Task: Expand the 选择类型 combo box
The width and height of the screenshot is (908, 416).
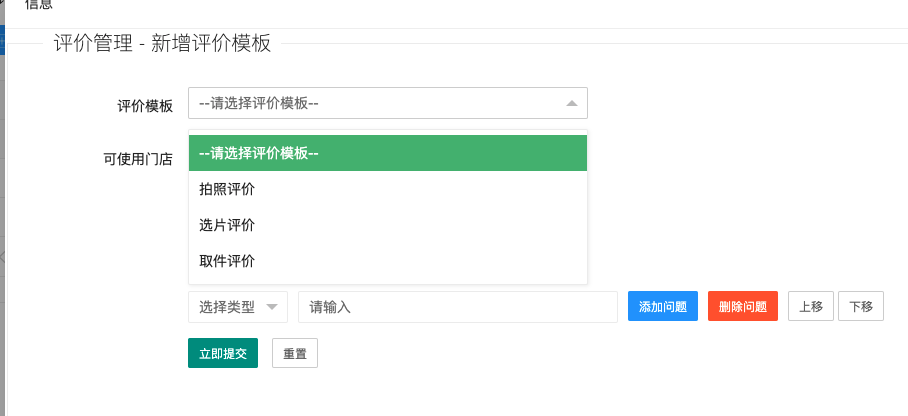Action: click(237, 307)
